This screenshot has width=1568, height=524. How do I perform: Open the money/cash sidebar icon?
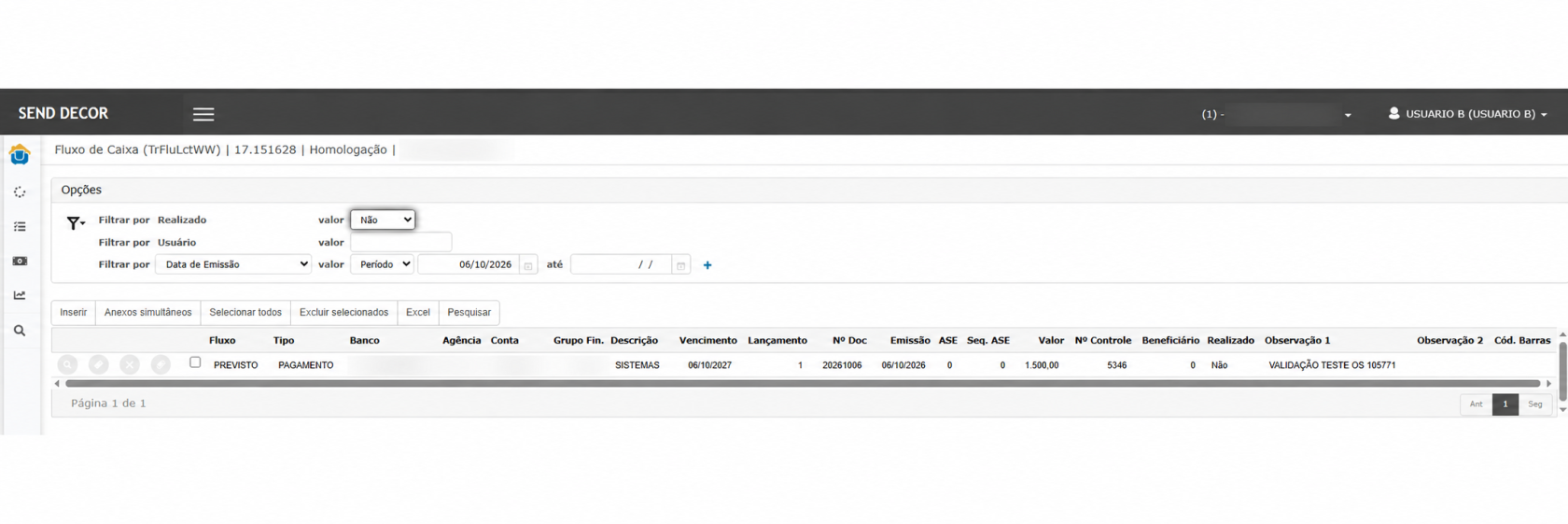click(20, 262)
